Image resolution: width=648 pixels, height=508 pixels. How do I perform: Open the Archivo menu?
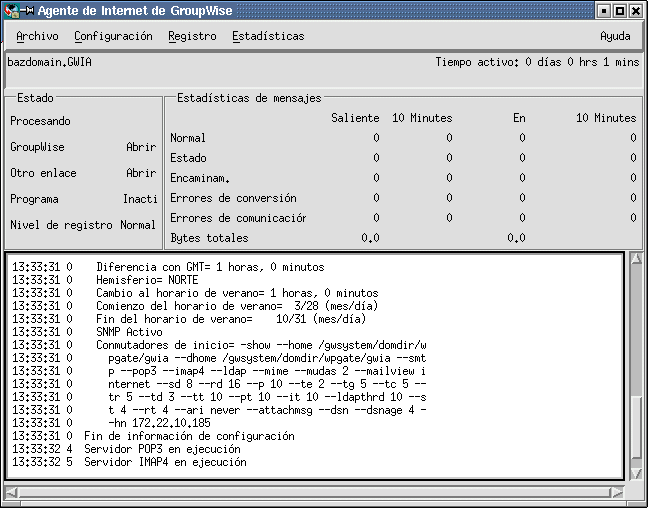37,36
